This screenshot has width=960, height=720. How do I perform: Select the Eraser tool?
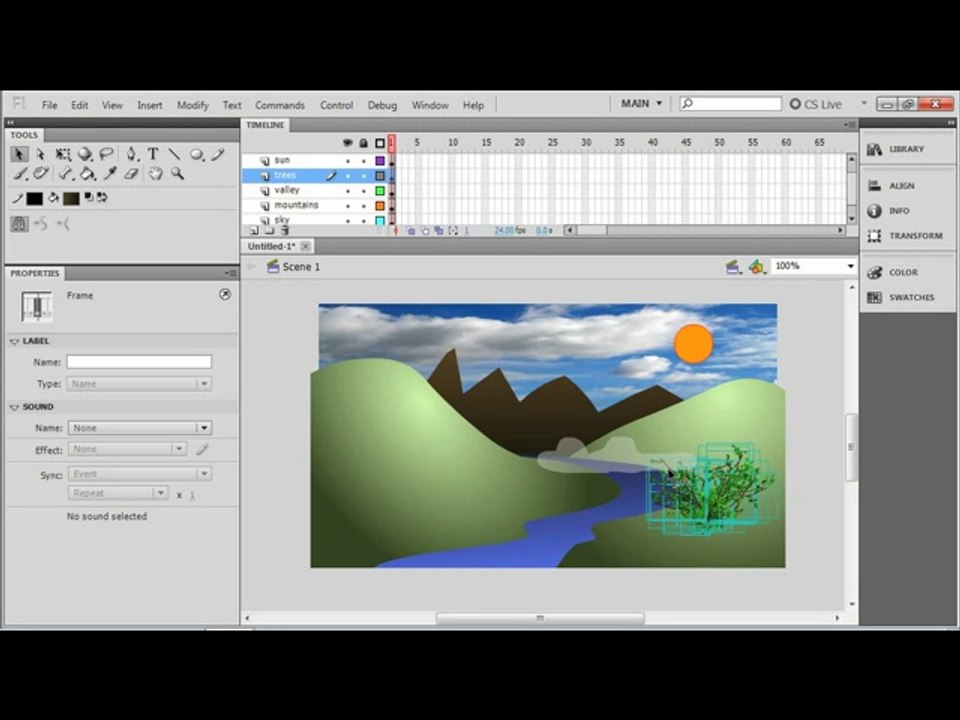[x=132, y=174]
